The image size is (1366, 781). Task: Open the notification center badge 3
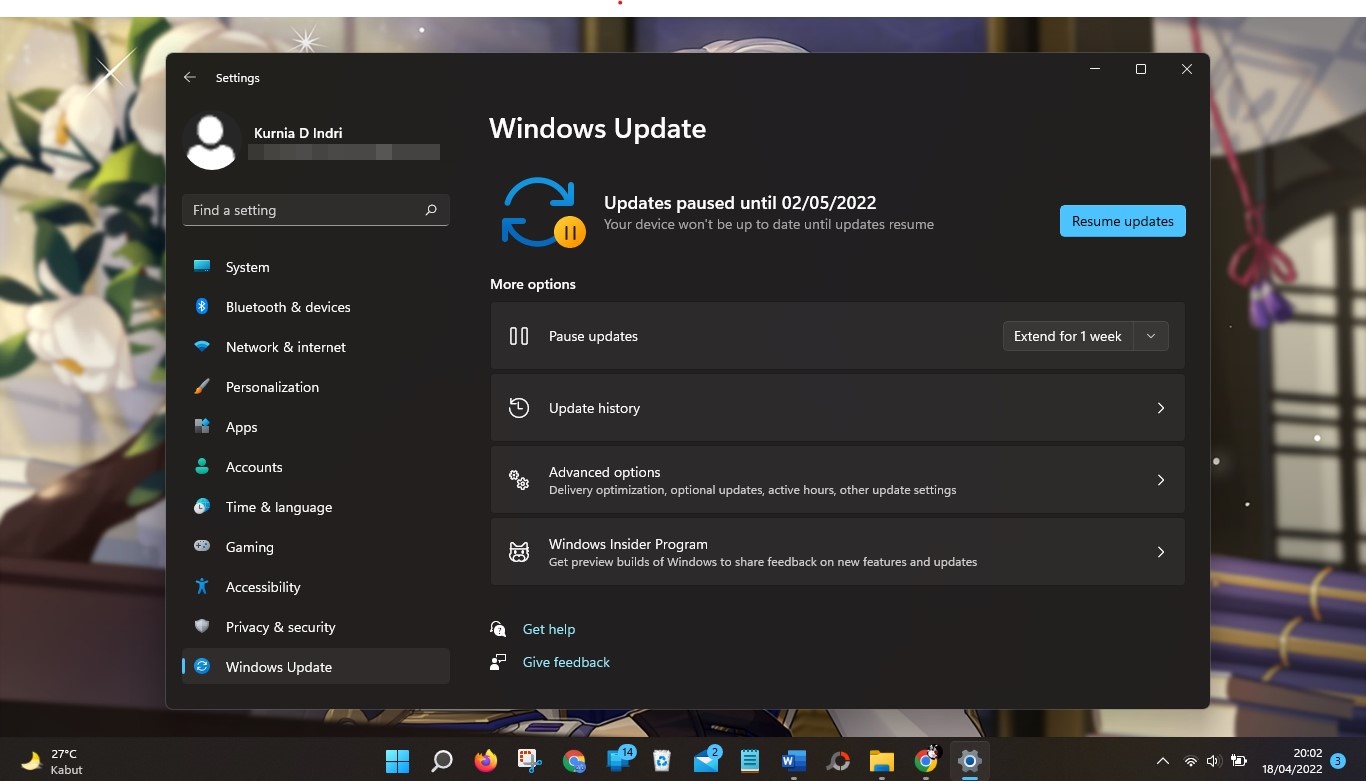(x=1338, y=761)
